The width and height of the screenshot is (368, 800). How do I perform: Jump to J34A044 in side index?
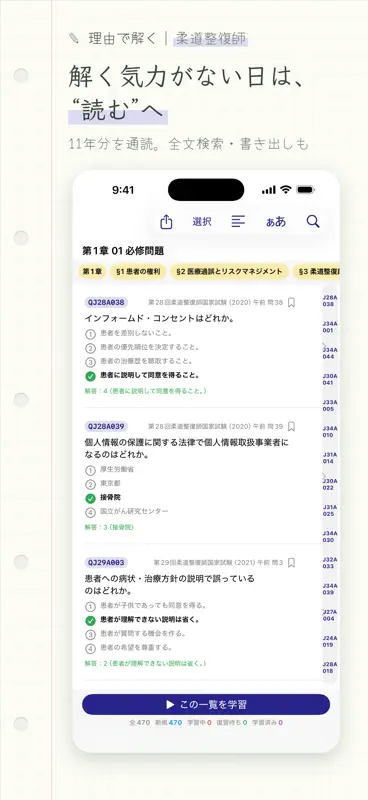[x=330, y=353]
